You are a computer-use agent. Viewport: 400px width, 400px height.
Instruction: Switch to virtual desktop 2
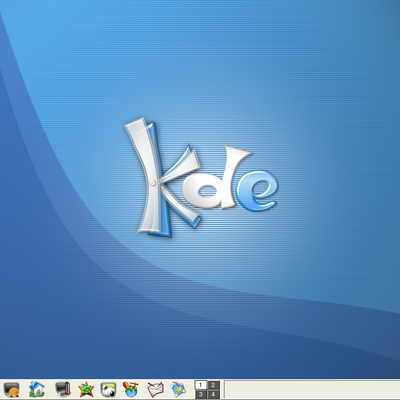tap(213, 385)
